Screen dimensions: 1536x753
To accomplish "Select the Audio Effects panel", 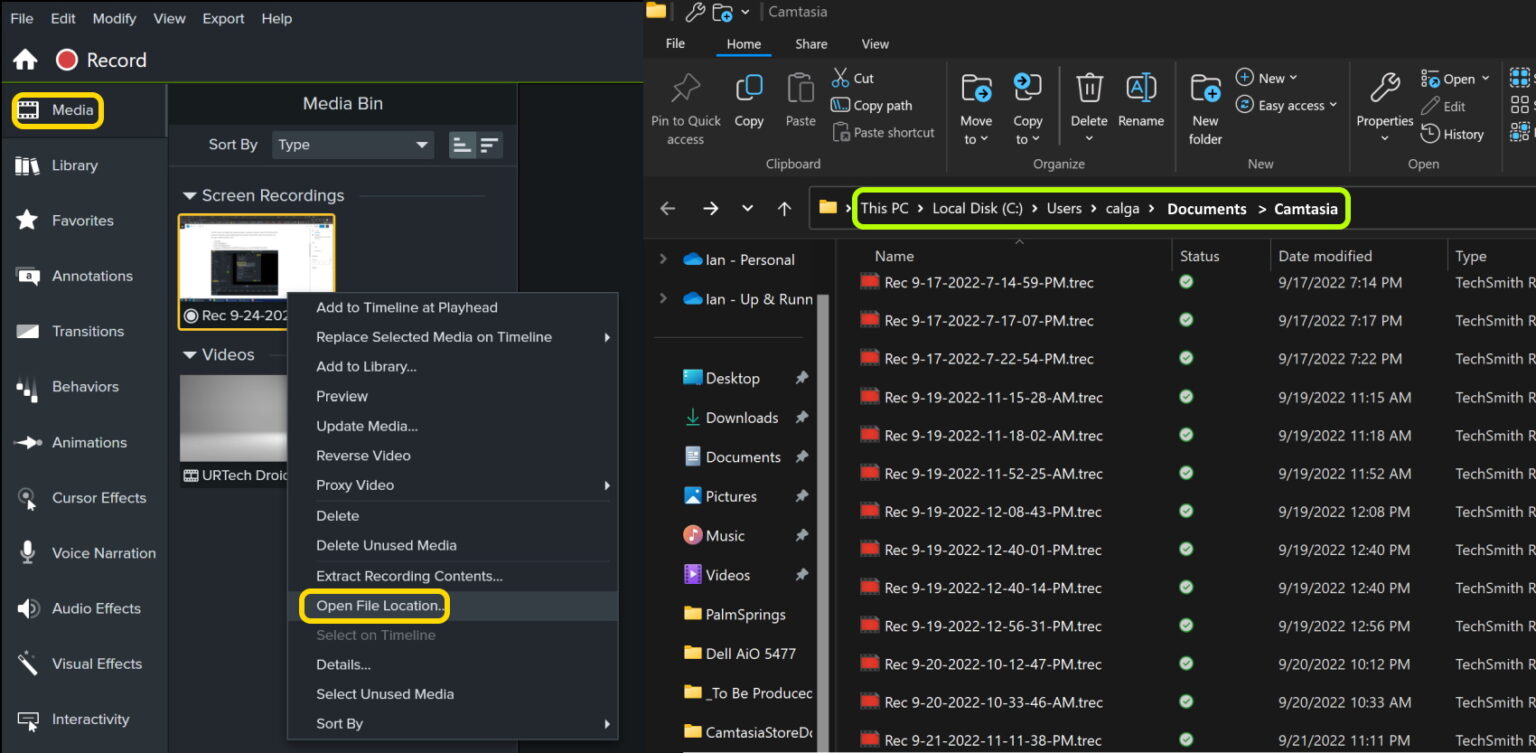I will point(96,608).
